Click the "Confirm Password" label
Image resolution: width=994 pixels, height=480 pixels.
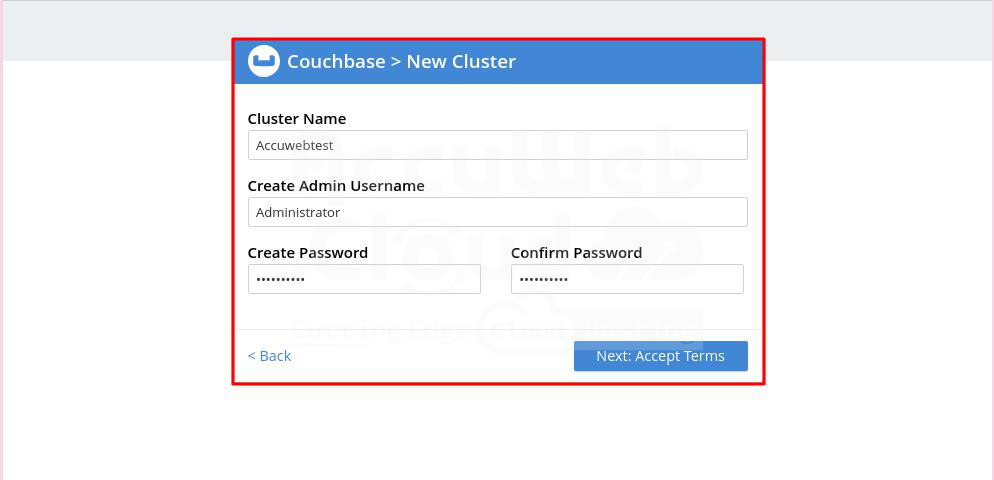pyautogui.click(x=576, y=253)
